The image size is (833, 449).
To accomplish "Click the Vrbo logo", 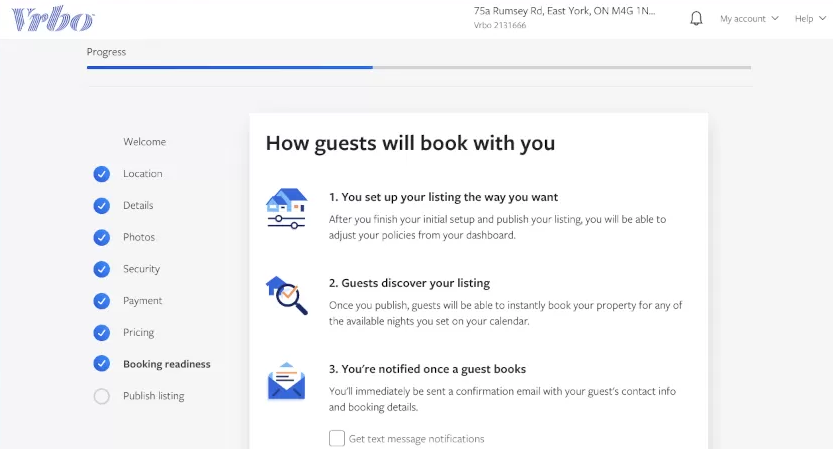I will coord(53,19).
